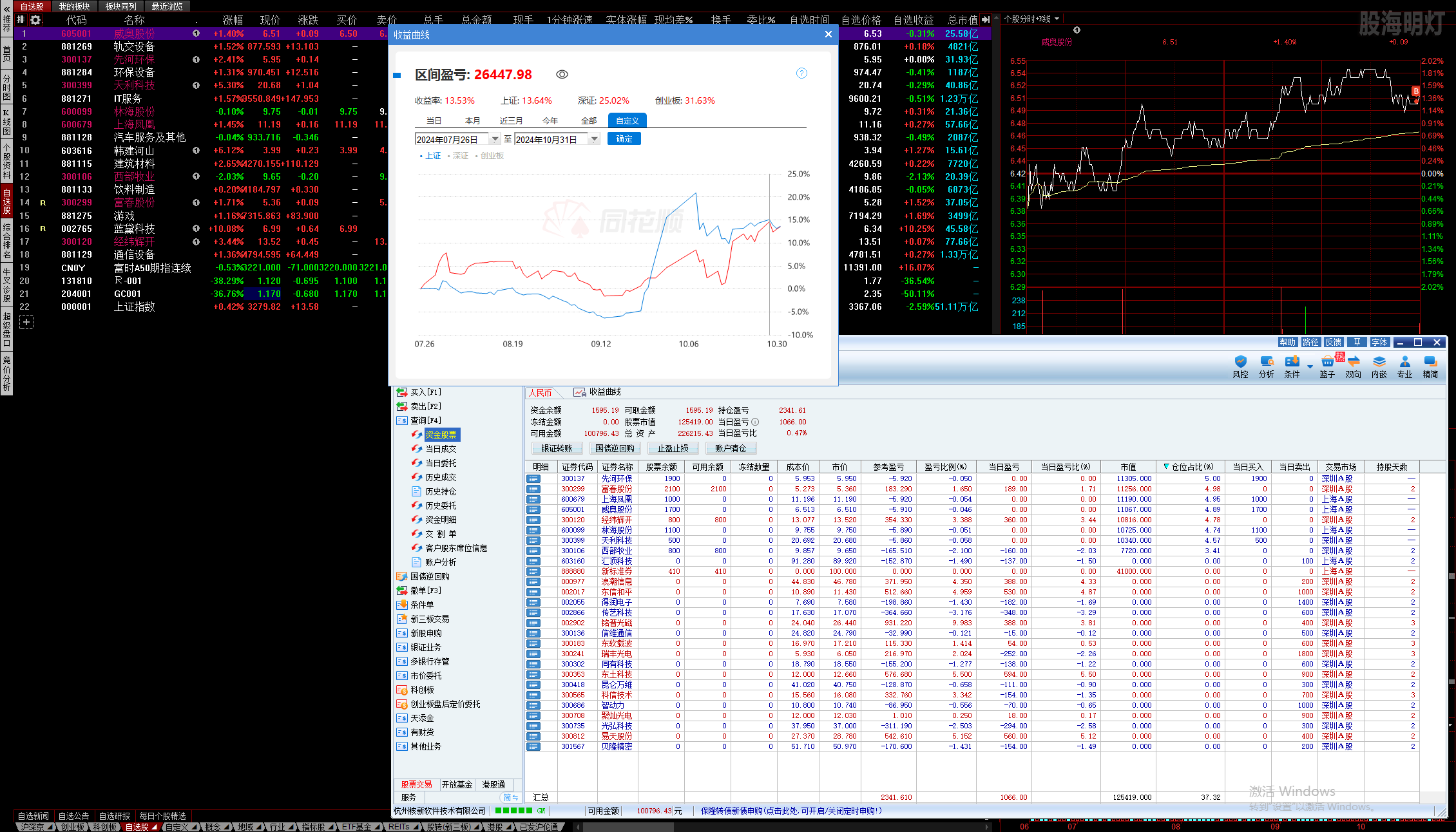The image size is (1456, 832).
Task: Click the info marker beside 蓝焰科技
Action: (x=196, y=229)
